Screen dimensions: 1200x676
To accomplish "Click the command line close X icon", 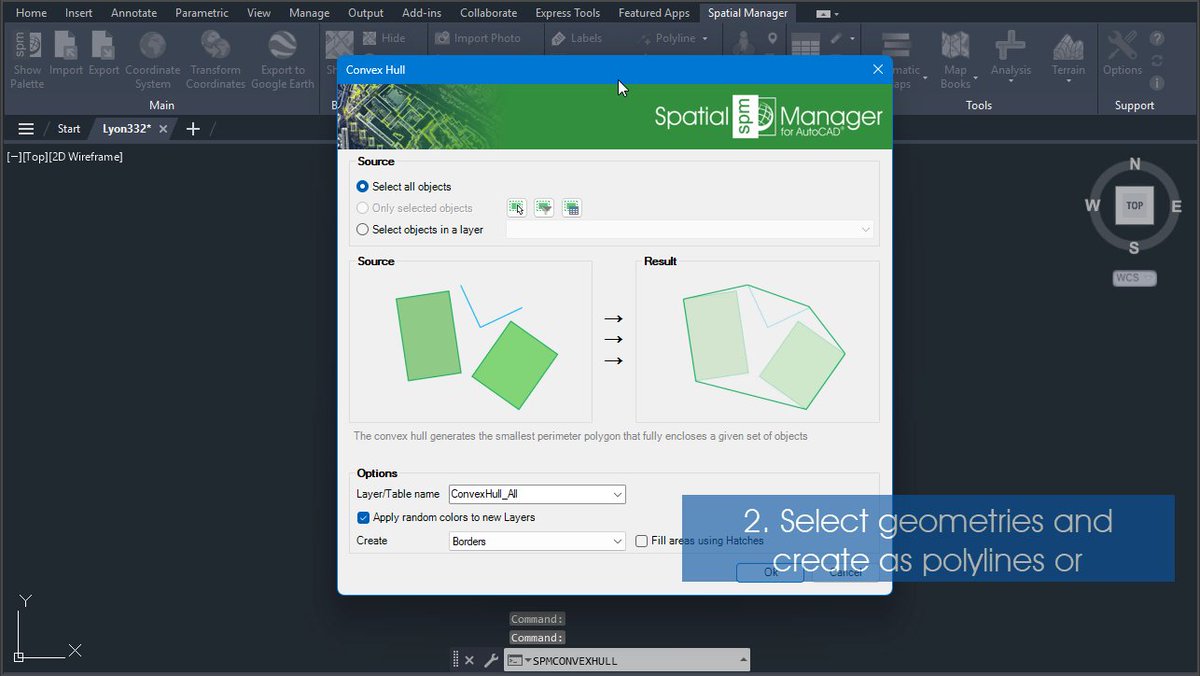I will (x=469, y=660).
